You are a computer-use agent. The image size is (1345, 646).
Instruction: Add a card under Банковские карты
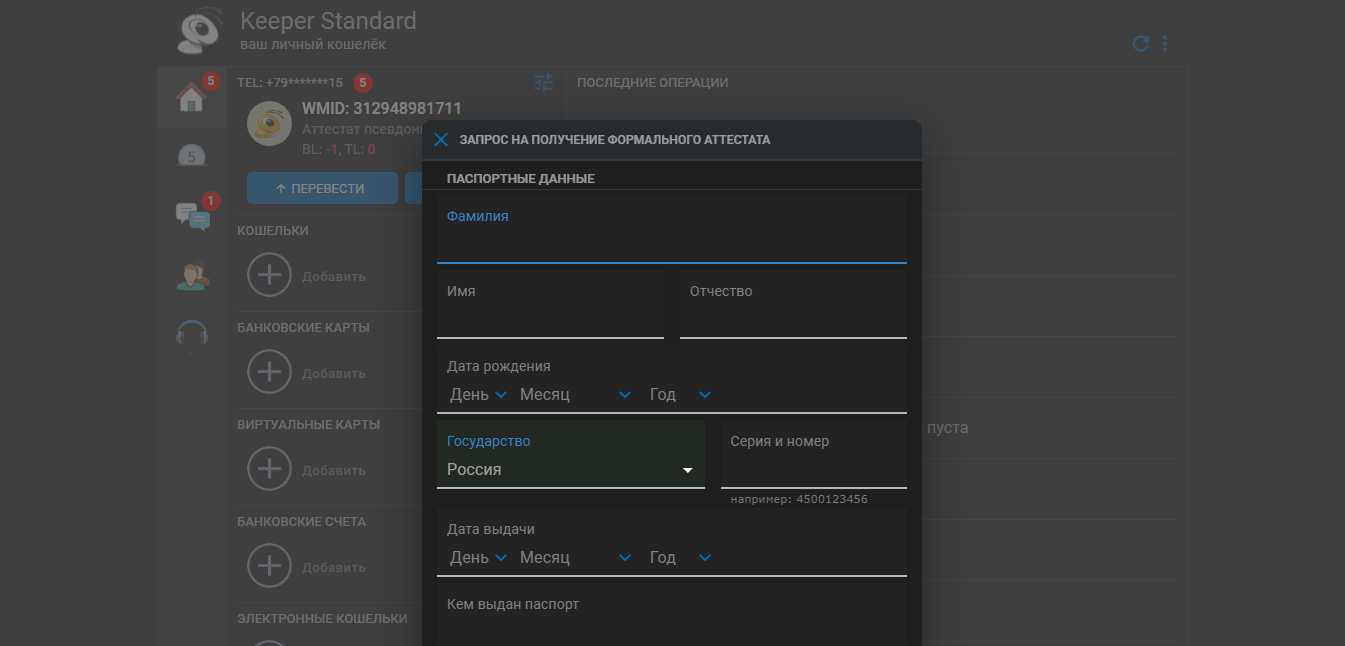(x=269, y=372)
